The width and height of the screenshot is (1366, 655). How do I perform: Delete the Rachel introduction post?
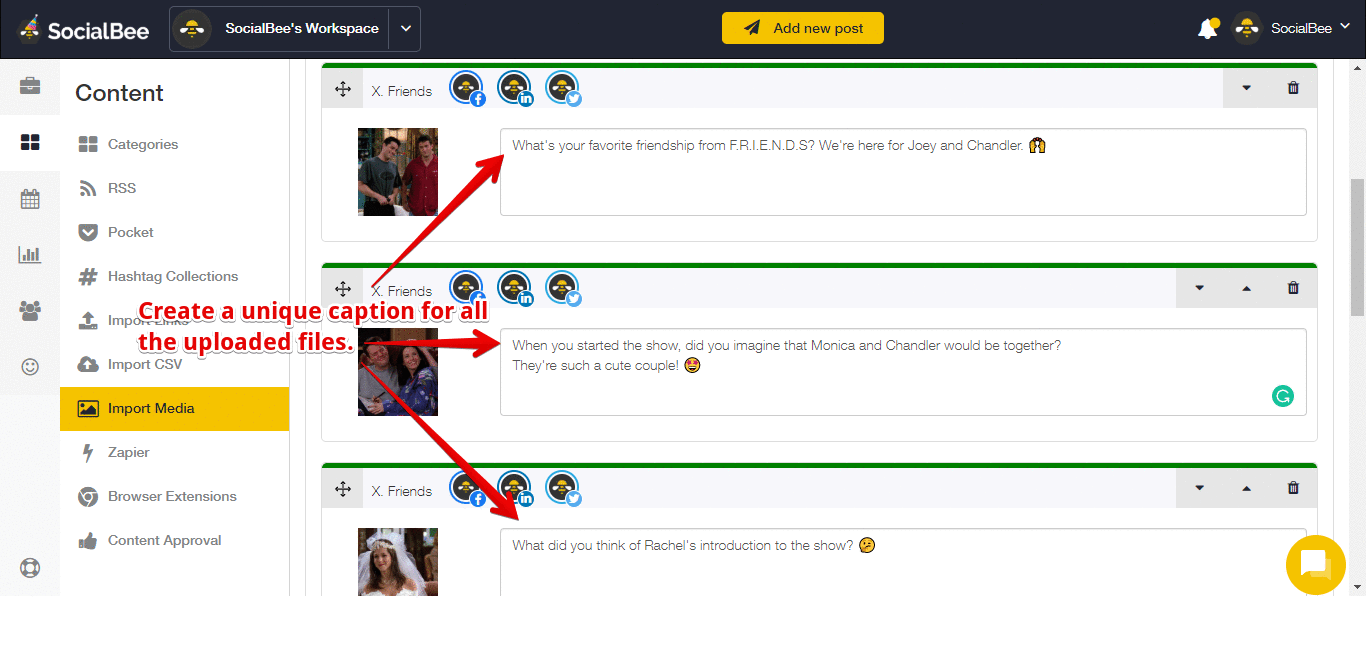click(1293, 488)
